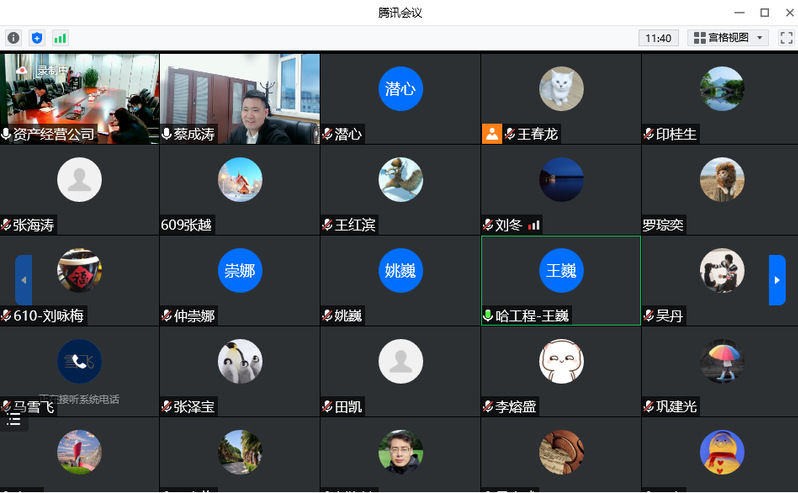Open the meeting info icon

[13, 38]
